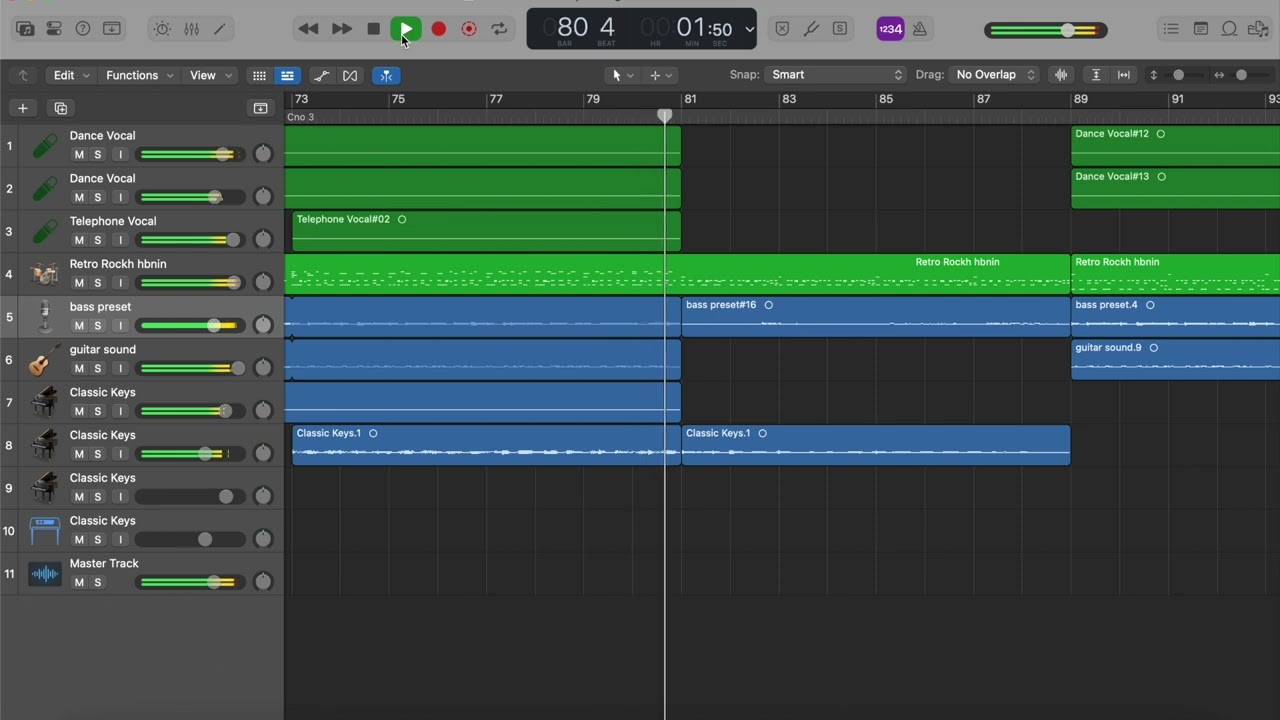The image size is (1280, 720).
Task: Duplicate the selected track
Action: coord(60,108)
